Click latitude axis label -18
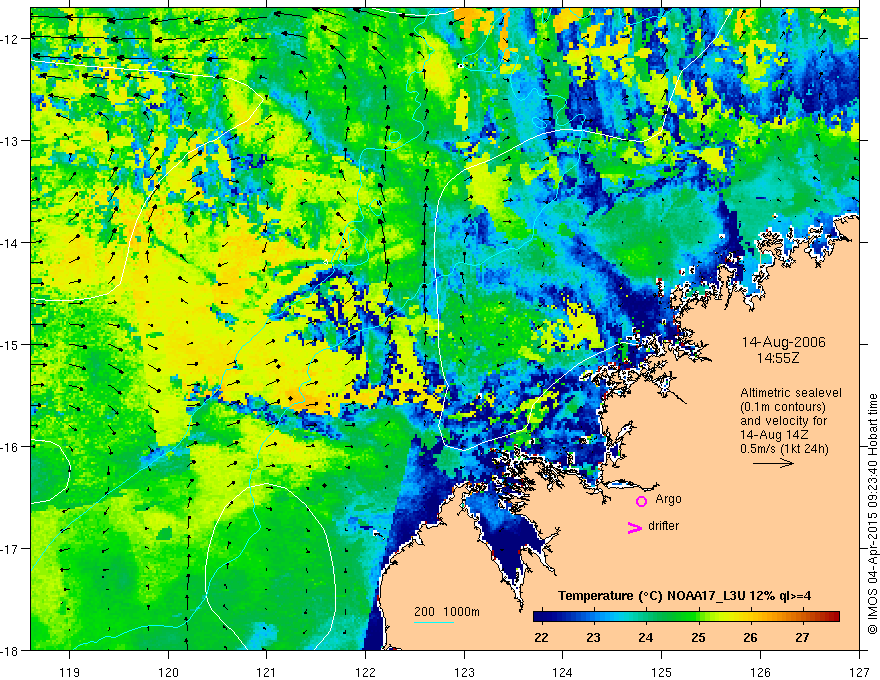The width and height of the screenshot is (880, 680). [x=10, y=651]
